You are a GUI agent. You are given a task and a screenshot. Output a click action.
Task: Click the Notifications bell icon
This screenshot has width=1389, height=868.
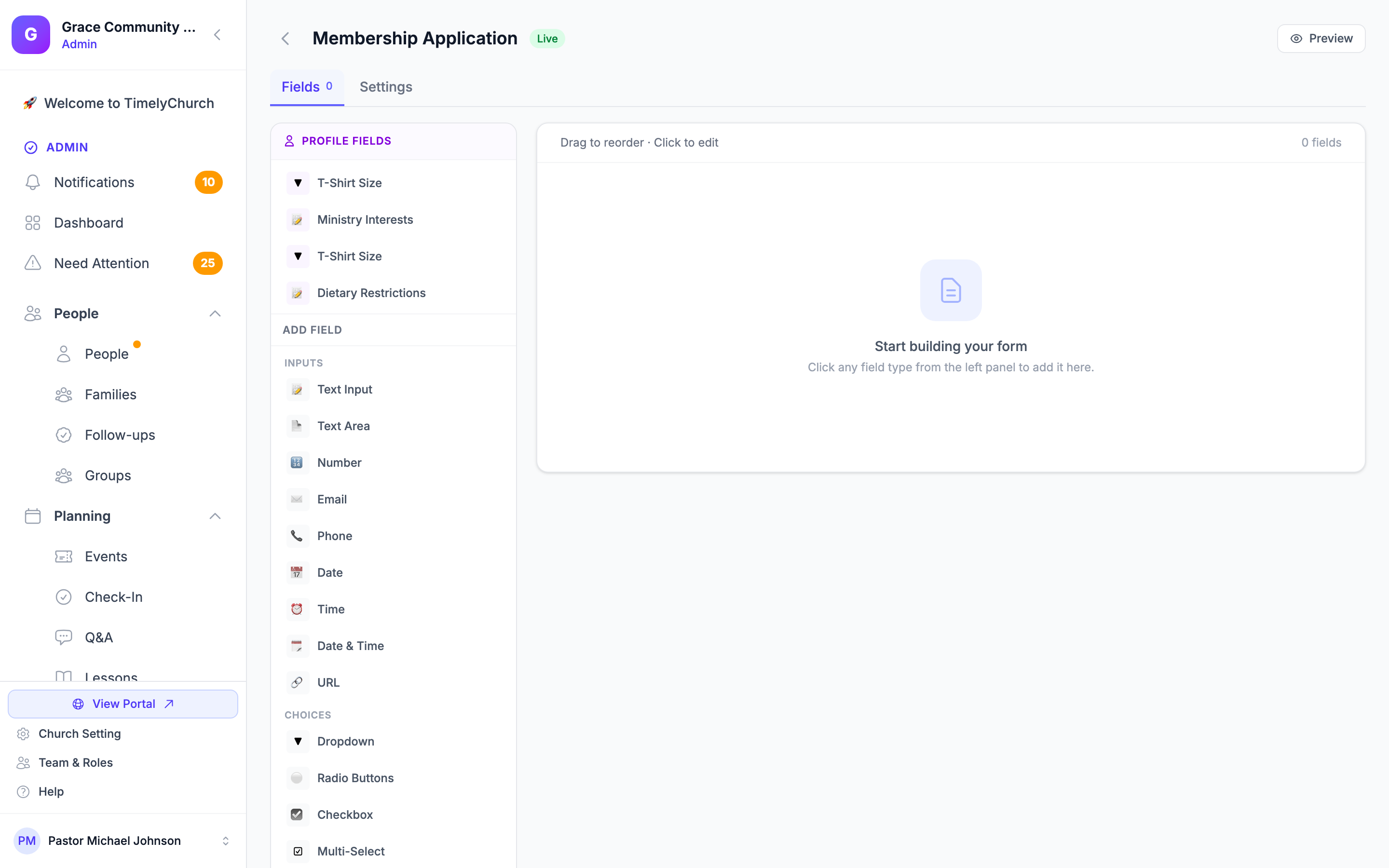point(33,182)
